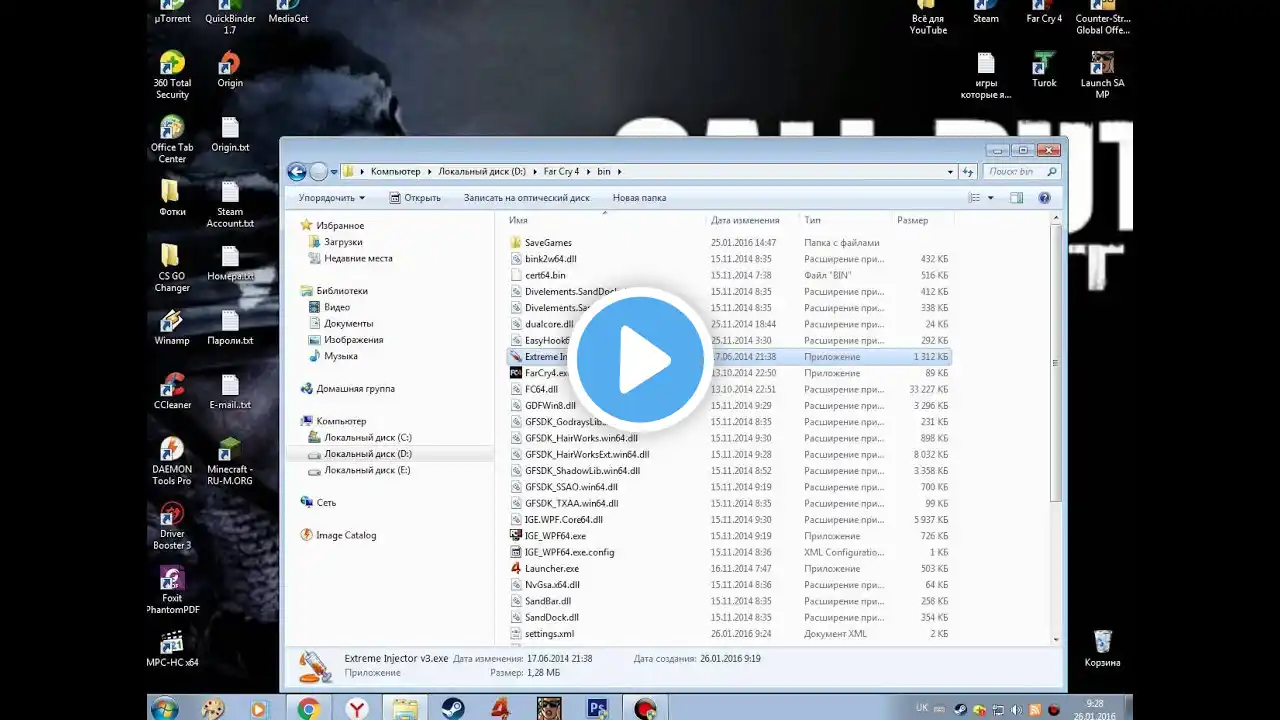Open the CCleaner desktop shortcut
Viewport: 1280px width, 720px height.
(x=172, y=386)
